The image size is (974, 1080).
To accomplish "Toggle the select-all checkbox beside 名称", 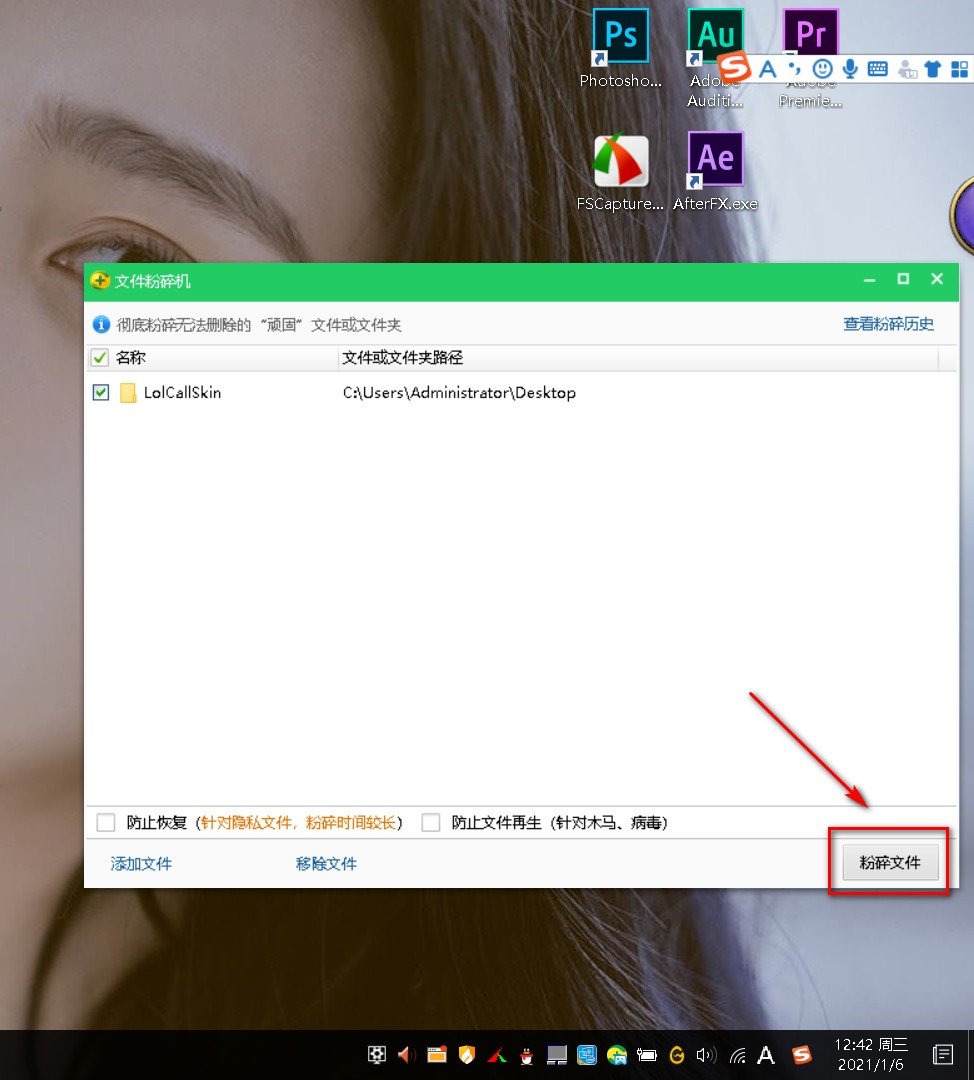I will [100, 357].
